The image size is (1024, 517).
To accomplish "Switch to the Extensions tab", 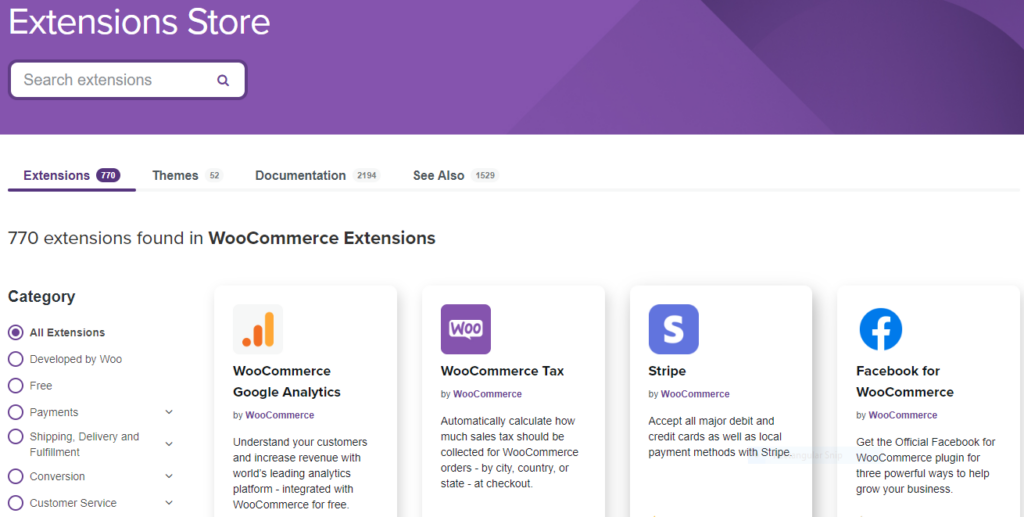I will (x=72, y=176).
